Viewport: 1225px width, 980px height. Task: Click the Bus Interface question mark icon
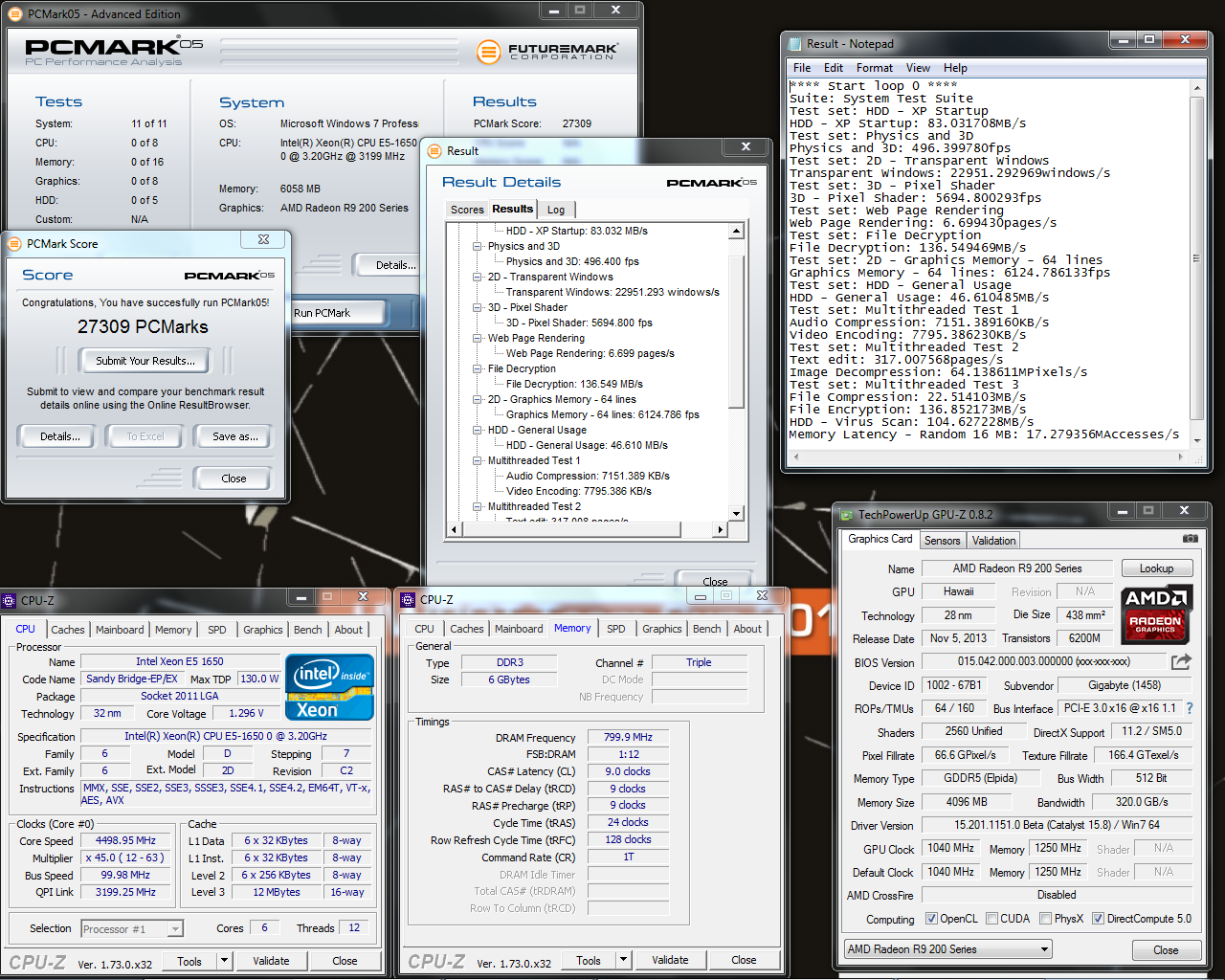(1190, 708)
